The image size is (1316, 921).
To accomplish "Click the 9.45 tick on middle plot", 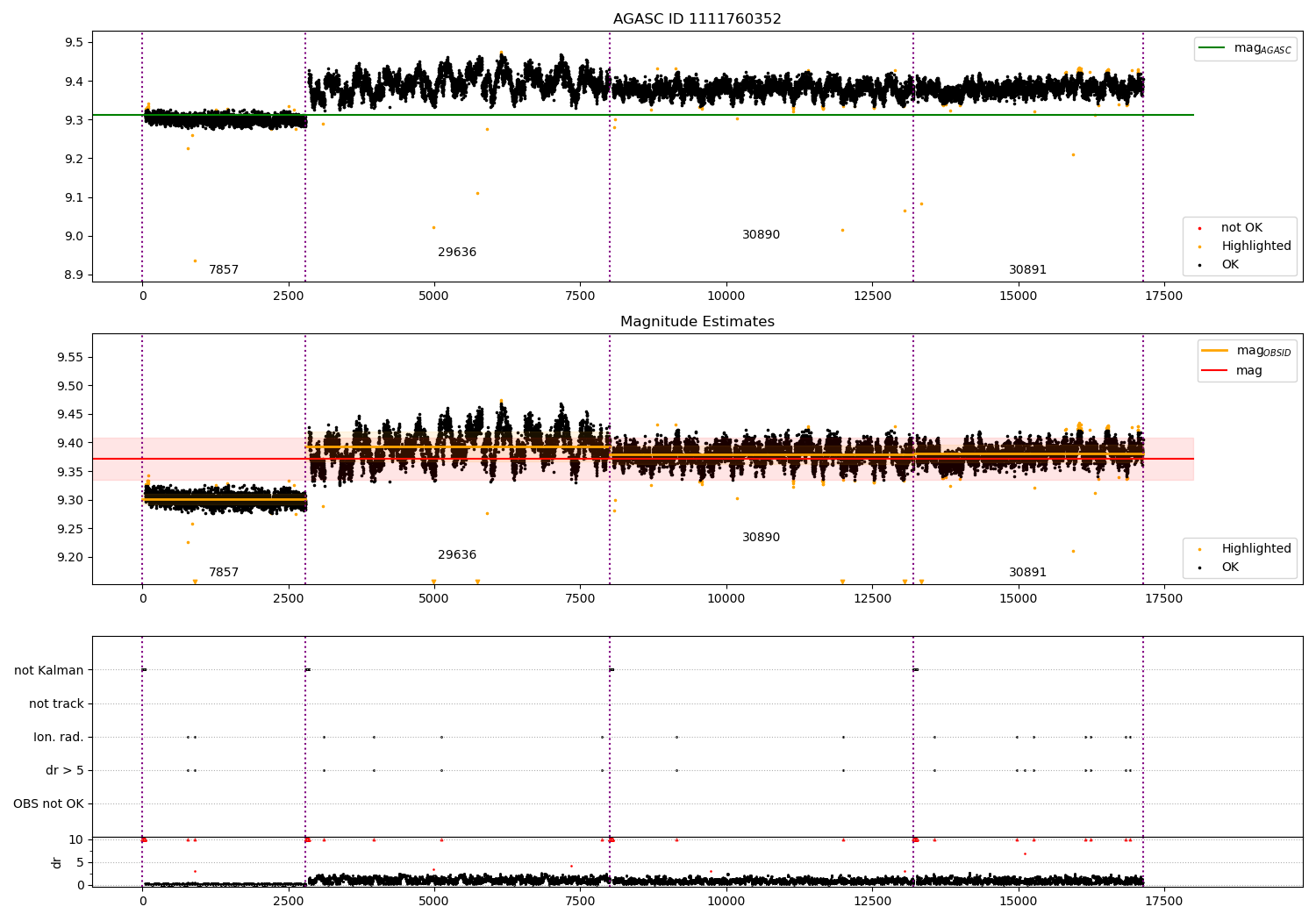I will click(71, 415).
